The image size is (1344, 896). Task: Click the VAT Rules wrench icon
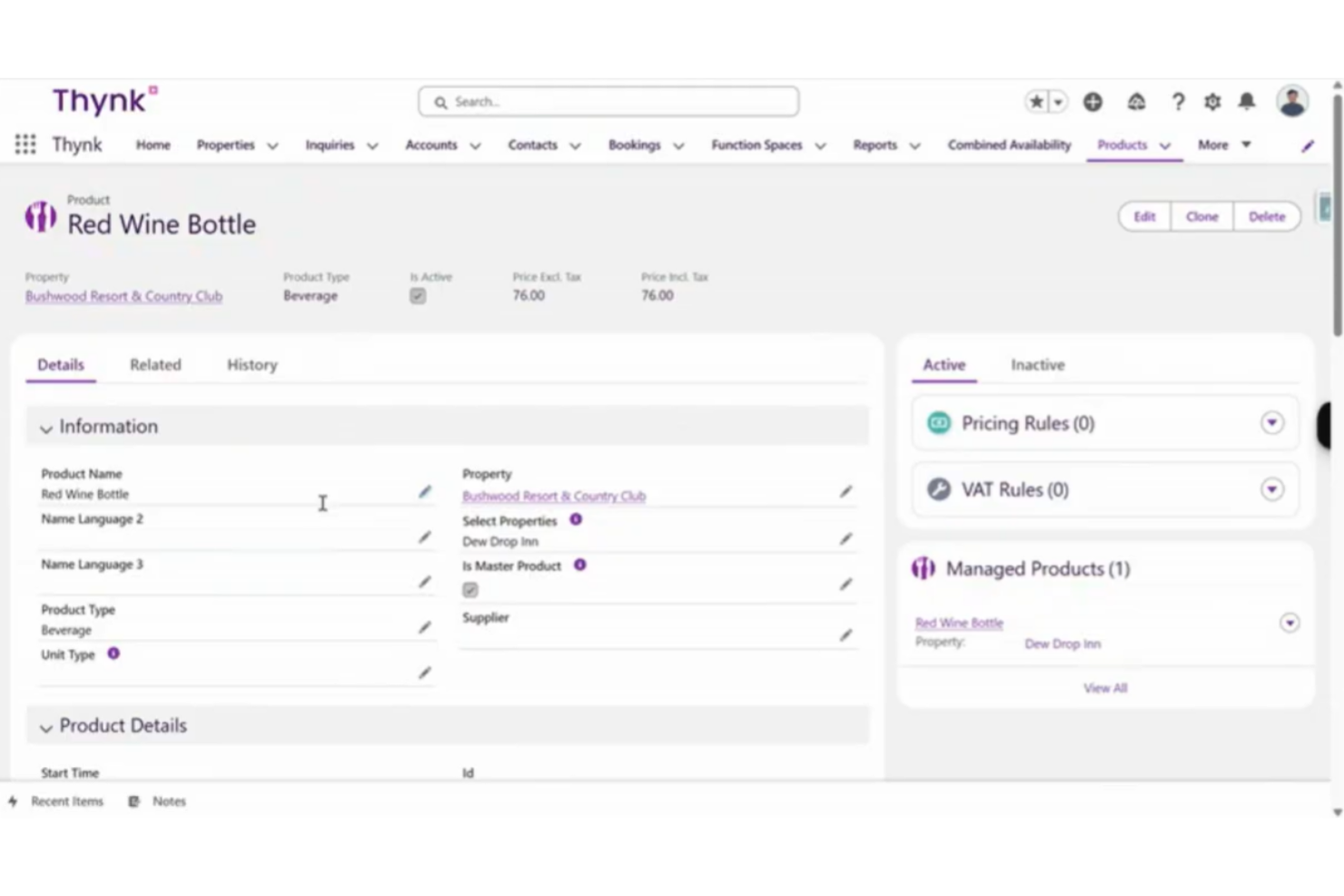point(939,489)
